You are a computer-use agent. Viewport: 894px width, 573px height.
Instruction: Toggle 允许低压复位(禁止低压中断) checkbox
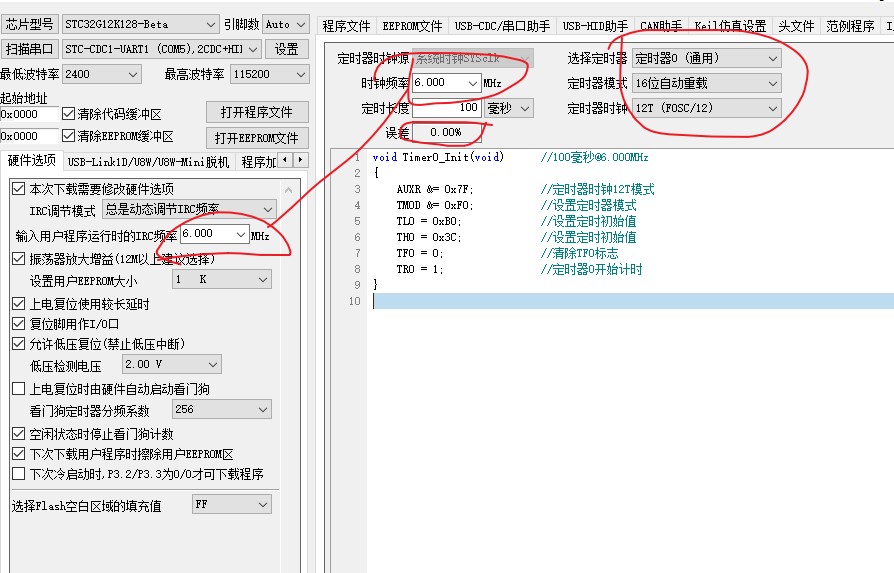19,344
